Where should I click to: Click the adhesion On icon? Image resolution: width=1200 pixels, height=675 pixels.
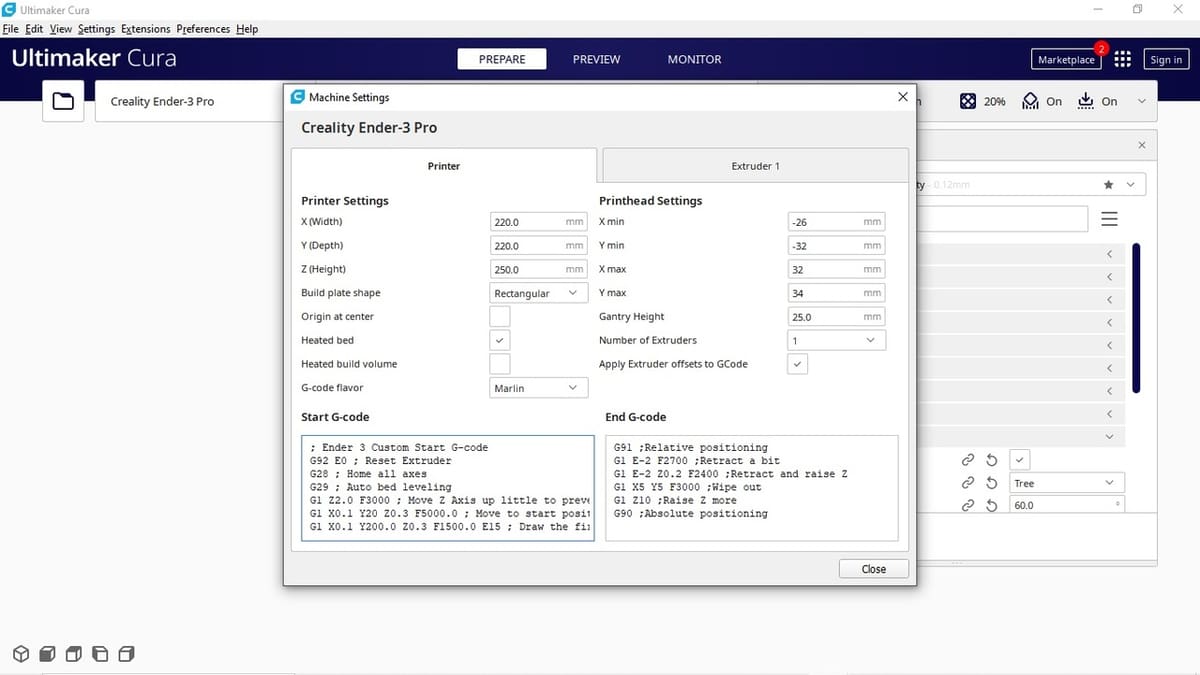click(1087, 101)
